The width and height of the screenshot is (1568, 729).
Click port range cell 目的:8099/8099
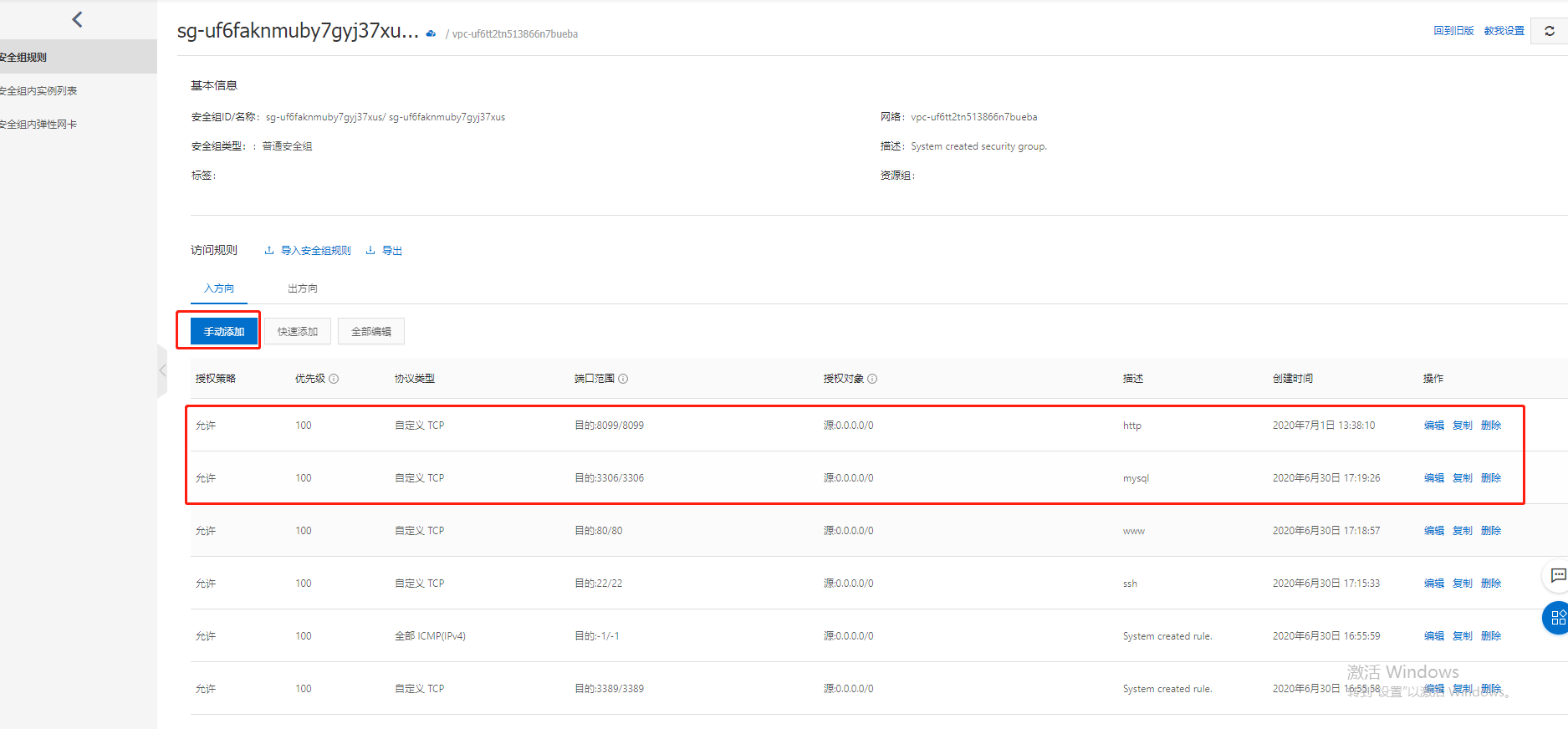[x=609, y=426]
